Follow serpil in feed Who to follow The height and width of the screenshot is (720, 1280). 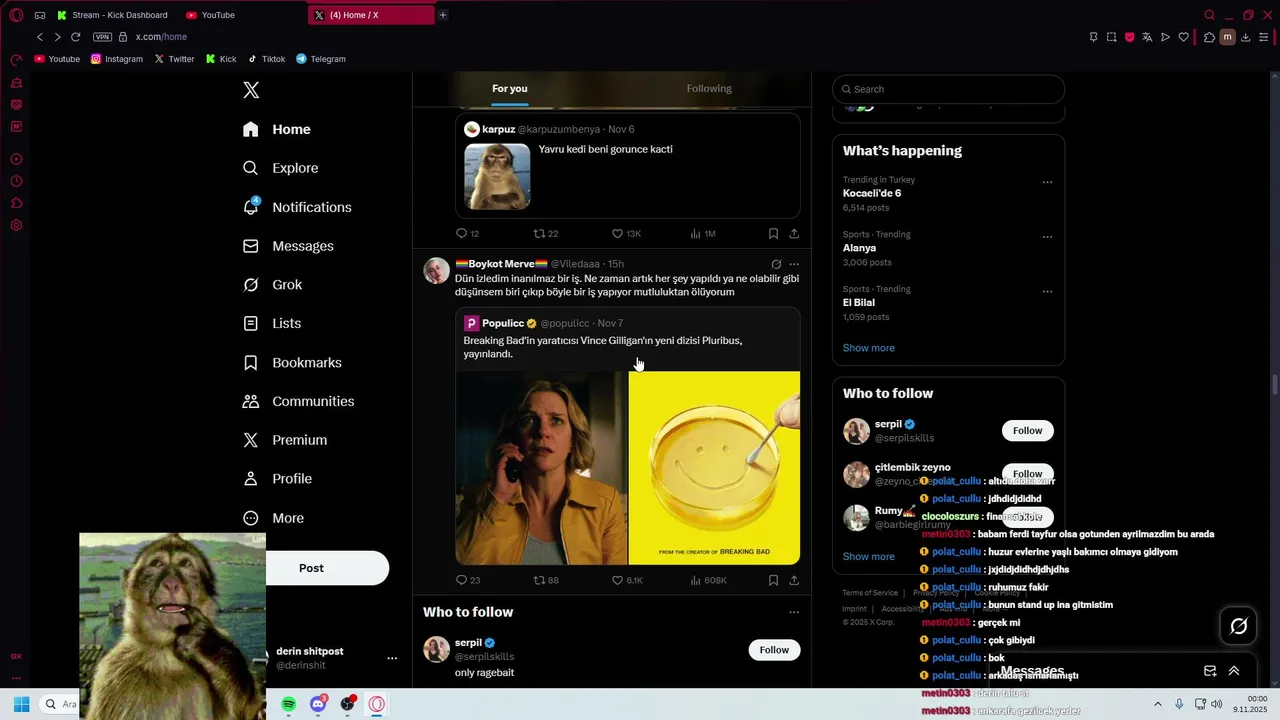click(774, 650)
